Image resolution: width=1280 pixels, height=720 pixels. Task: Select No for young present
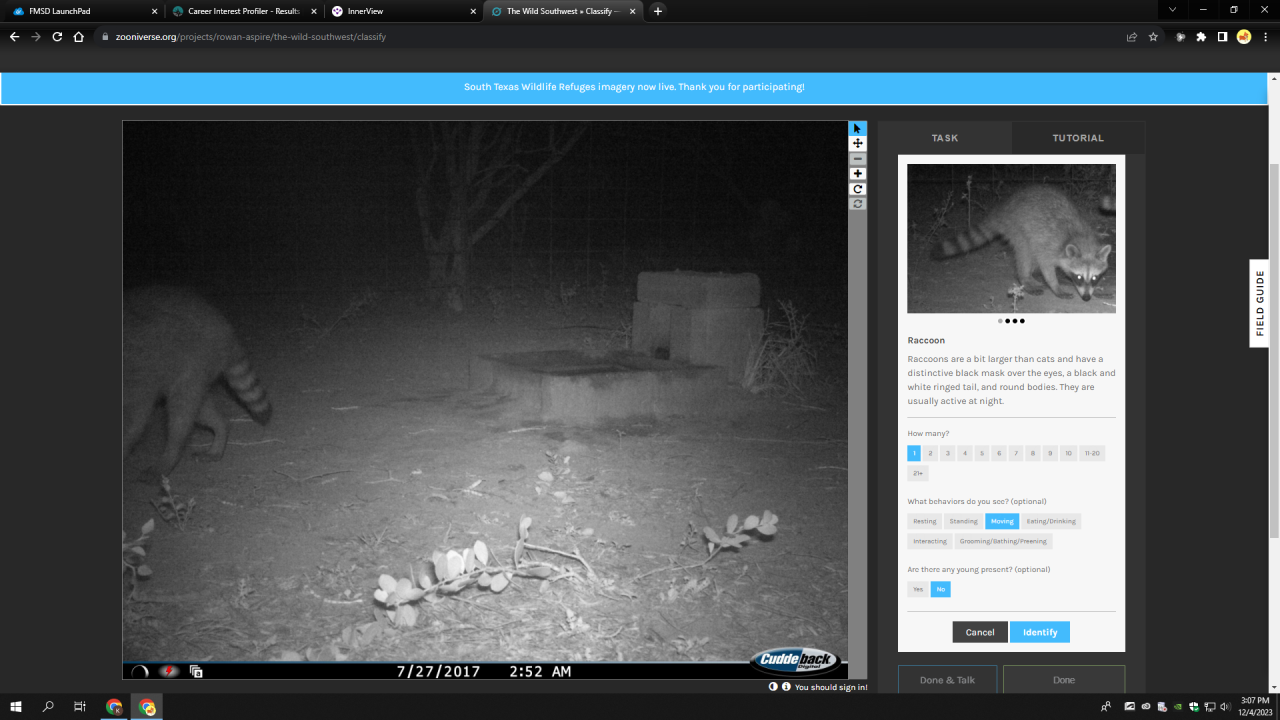pos(941,589)
